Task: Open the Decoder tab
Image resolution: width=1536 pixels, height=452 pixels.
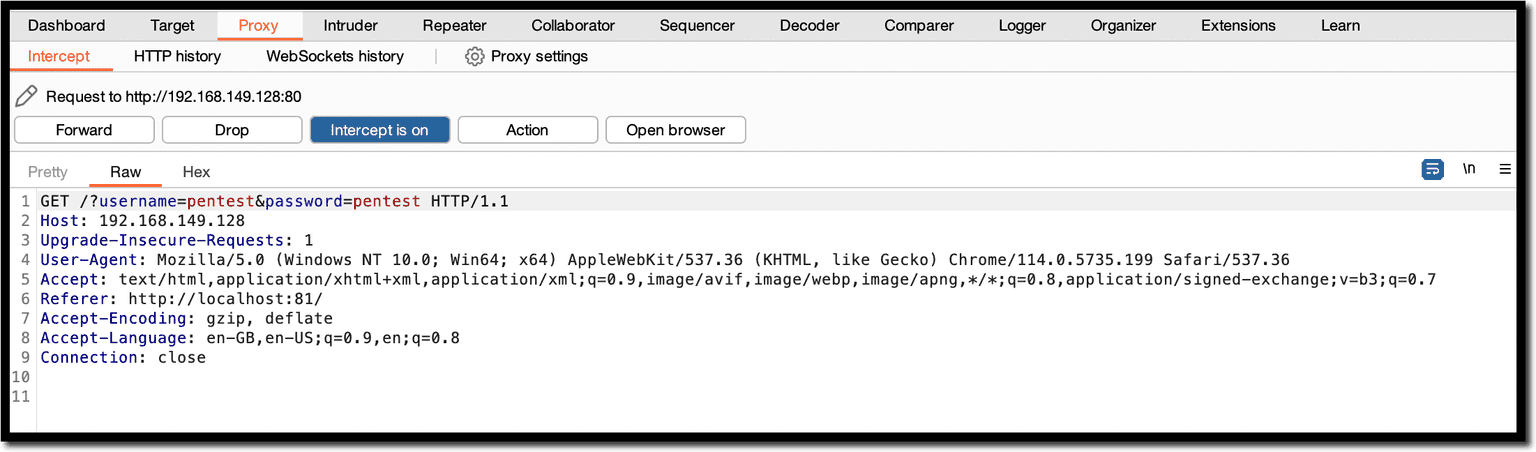Action: pos(809,26)
